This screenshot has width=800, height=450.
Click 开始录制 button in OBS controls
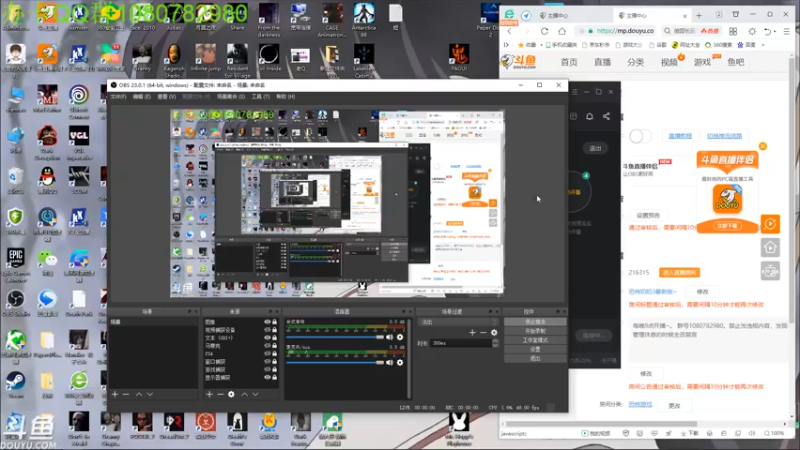tap(535, 331)
